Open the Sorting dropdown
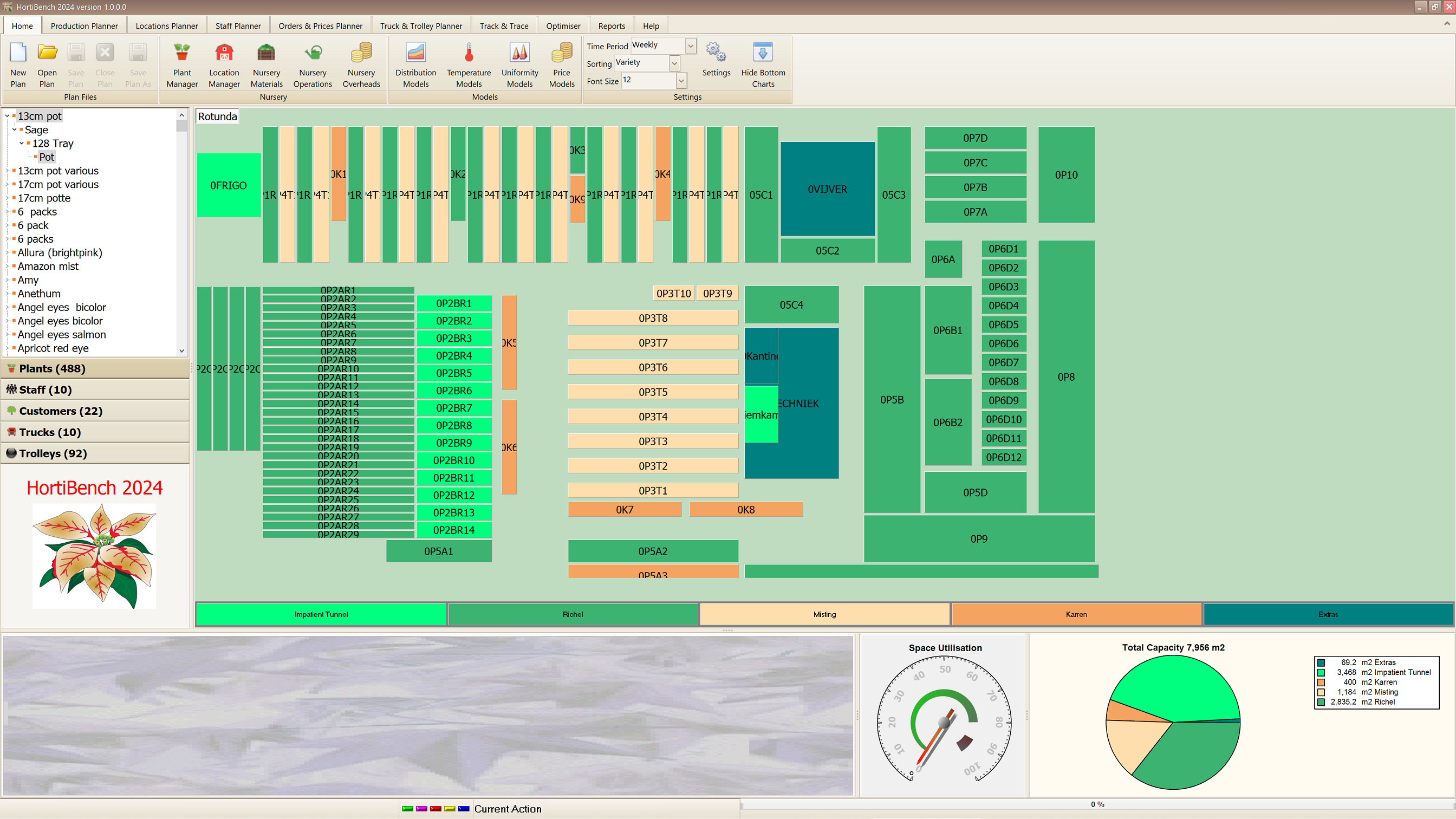 [674, 63]
